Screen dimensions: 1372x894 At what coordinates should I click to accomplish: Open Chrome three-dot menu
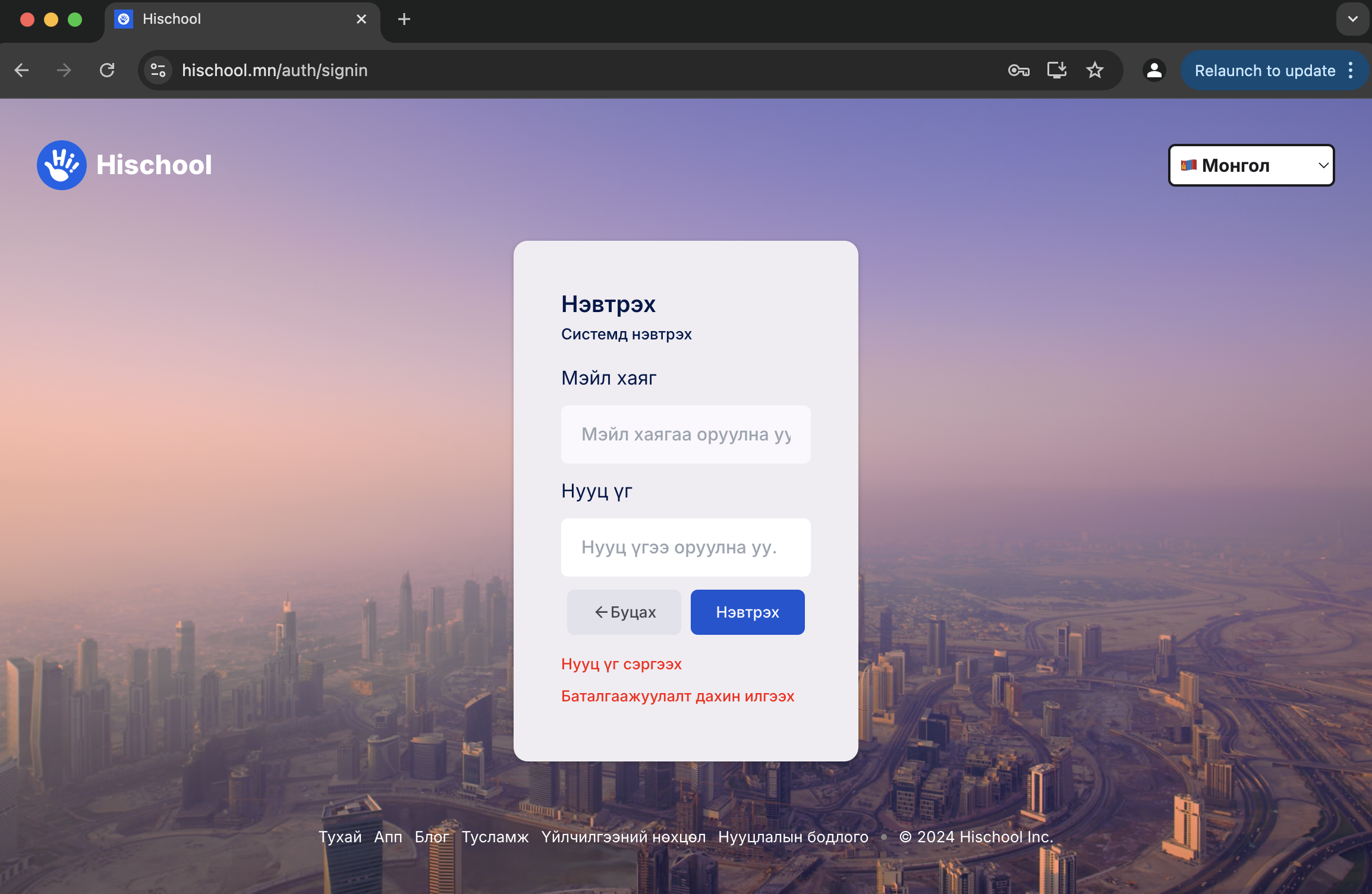coord(1351,70)
